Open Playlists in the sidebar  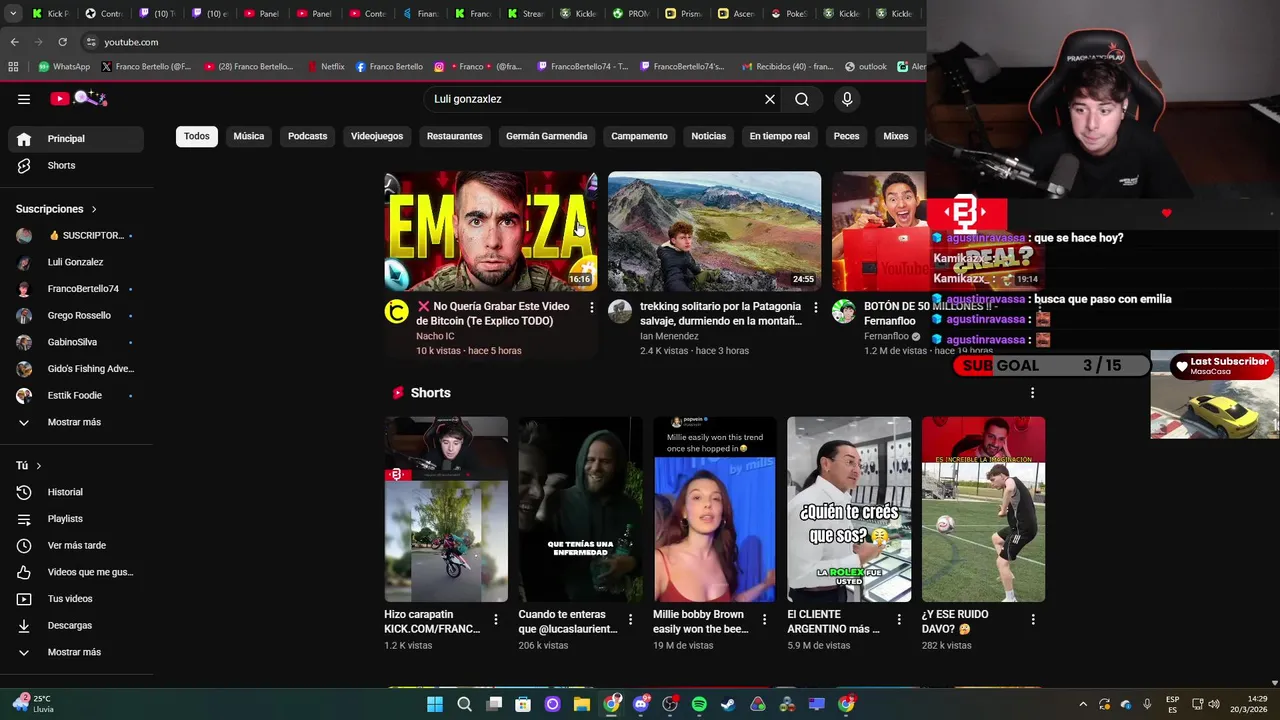coord(76,519)
